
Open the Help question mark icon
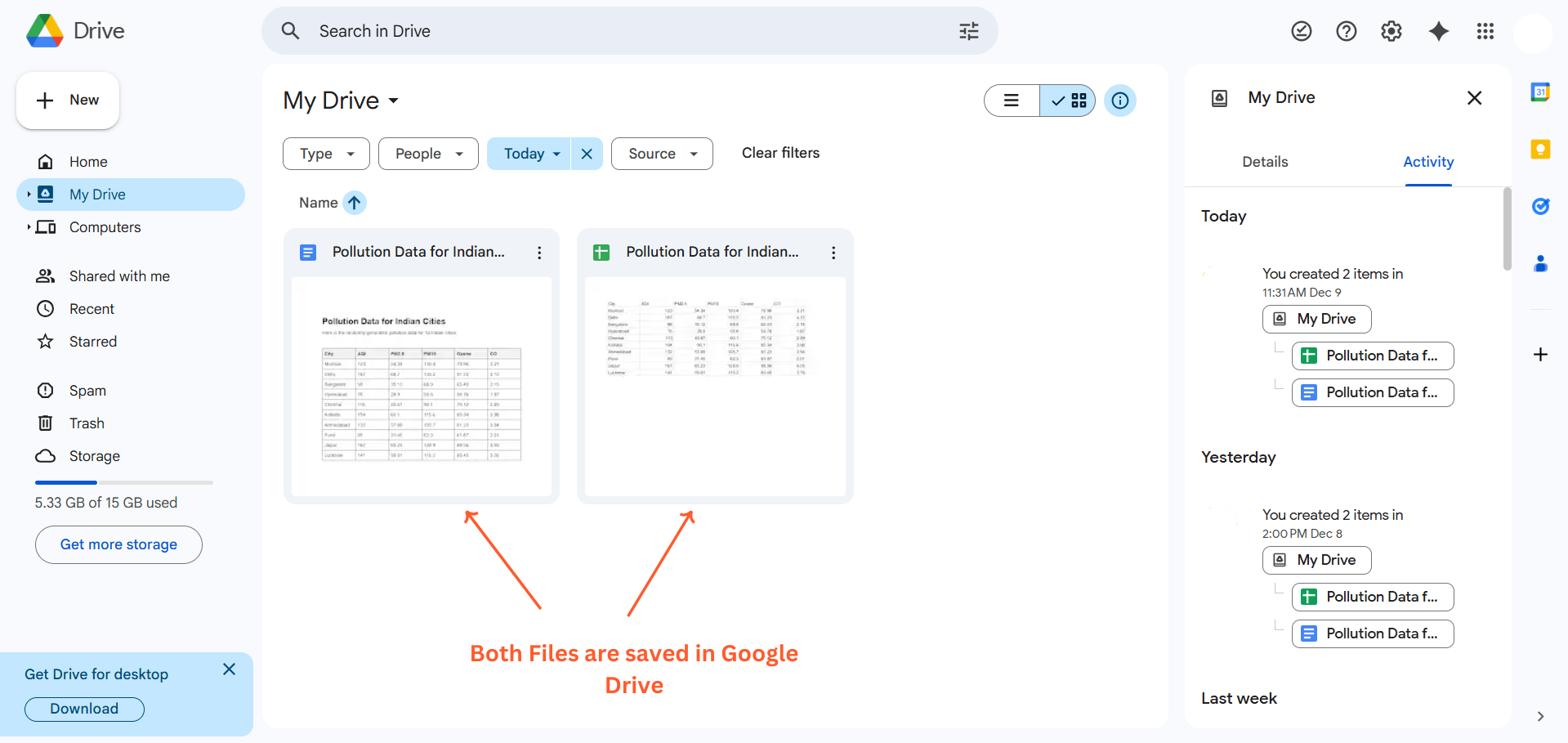click(1346, 31)
